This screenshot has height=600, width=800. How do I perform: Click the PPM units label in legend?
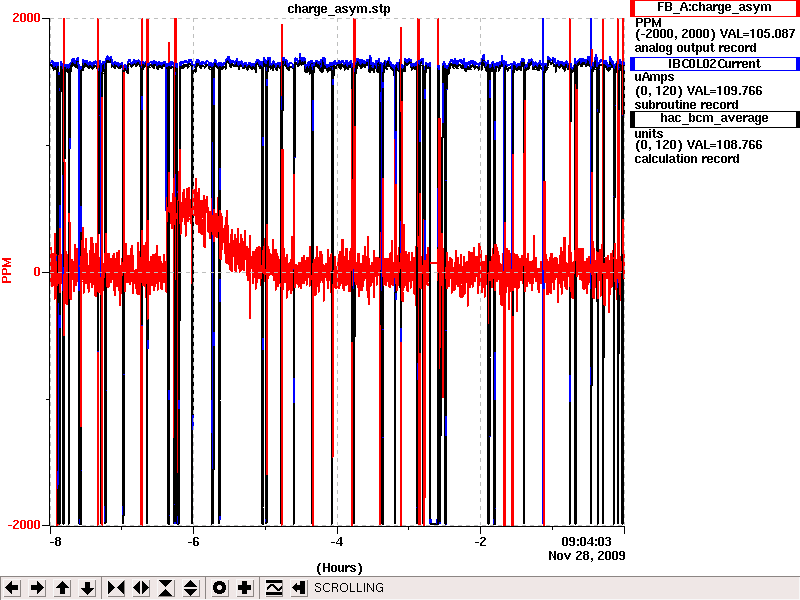pos(648,23)
